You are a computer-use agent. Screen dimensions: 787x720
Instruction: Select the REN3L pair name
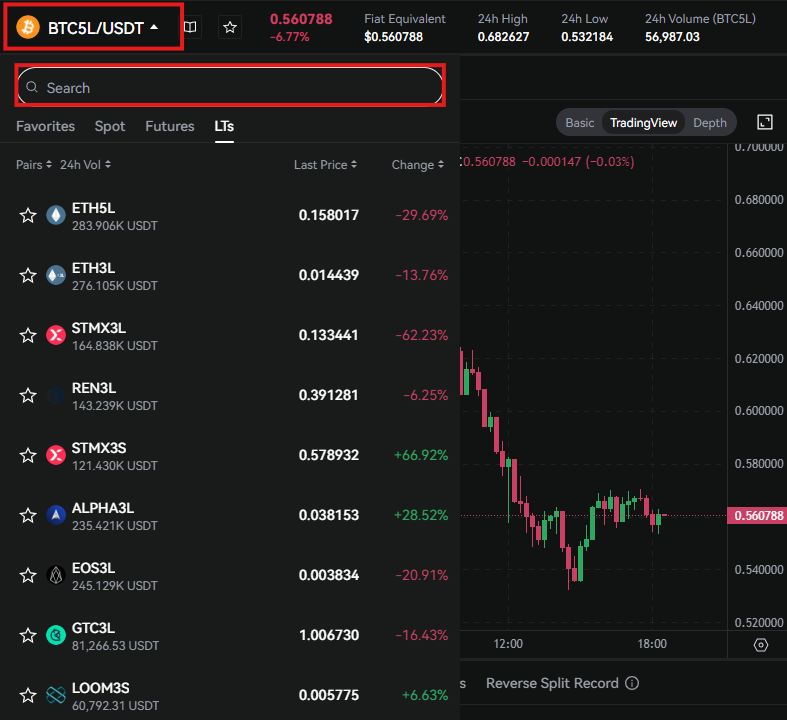click(x=94, y=388)
